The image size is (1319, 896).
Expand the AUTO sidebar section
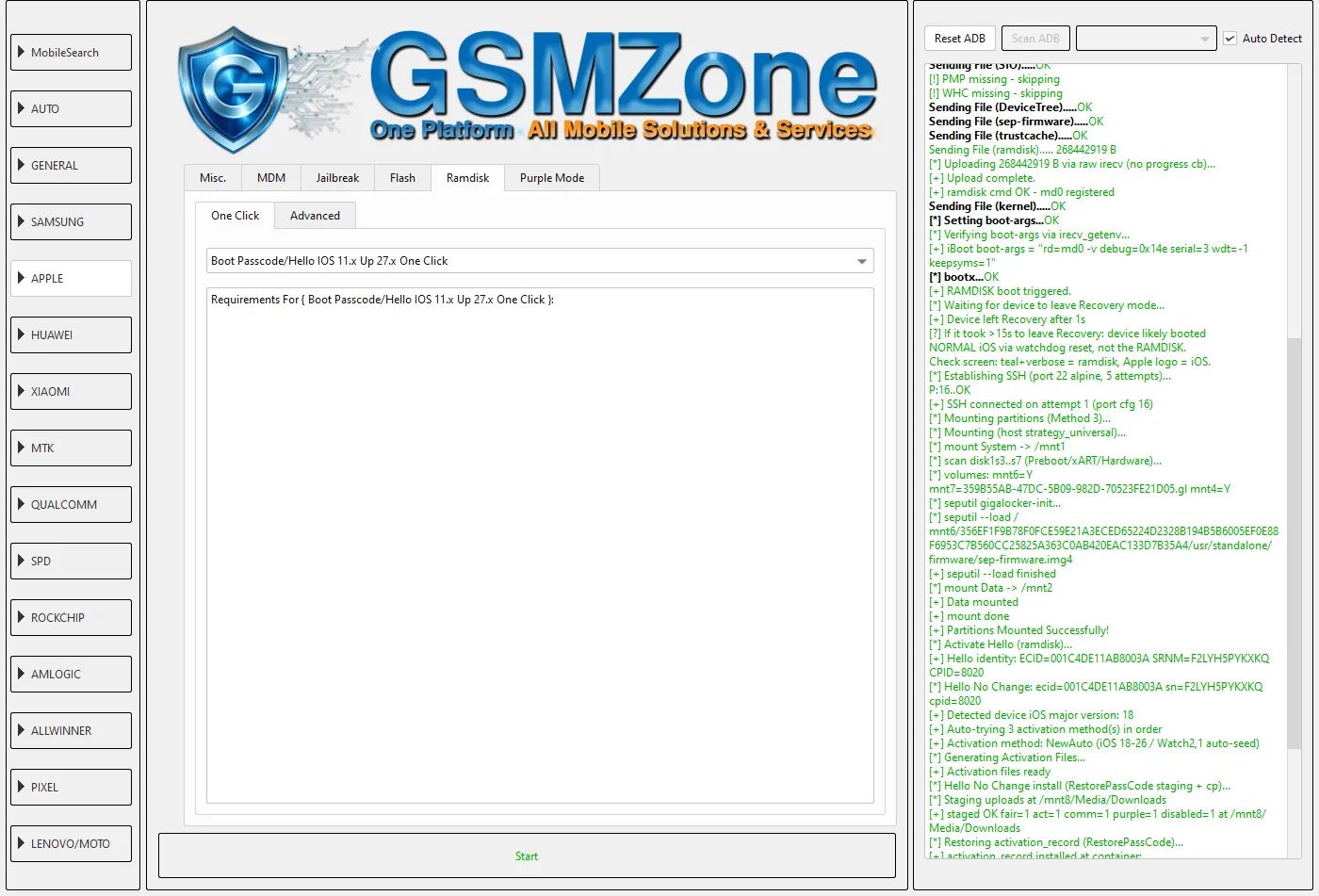[x=71, y=109]
